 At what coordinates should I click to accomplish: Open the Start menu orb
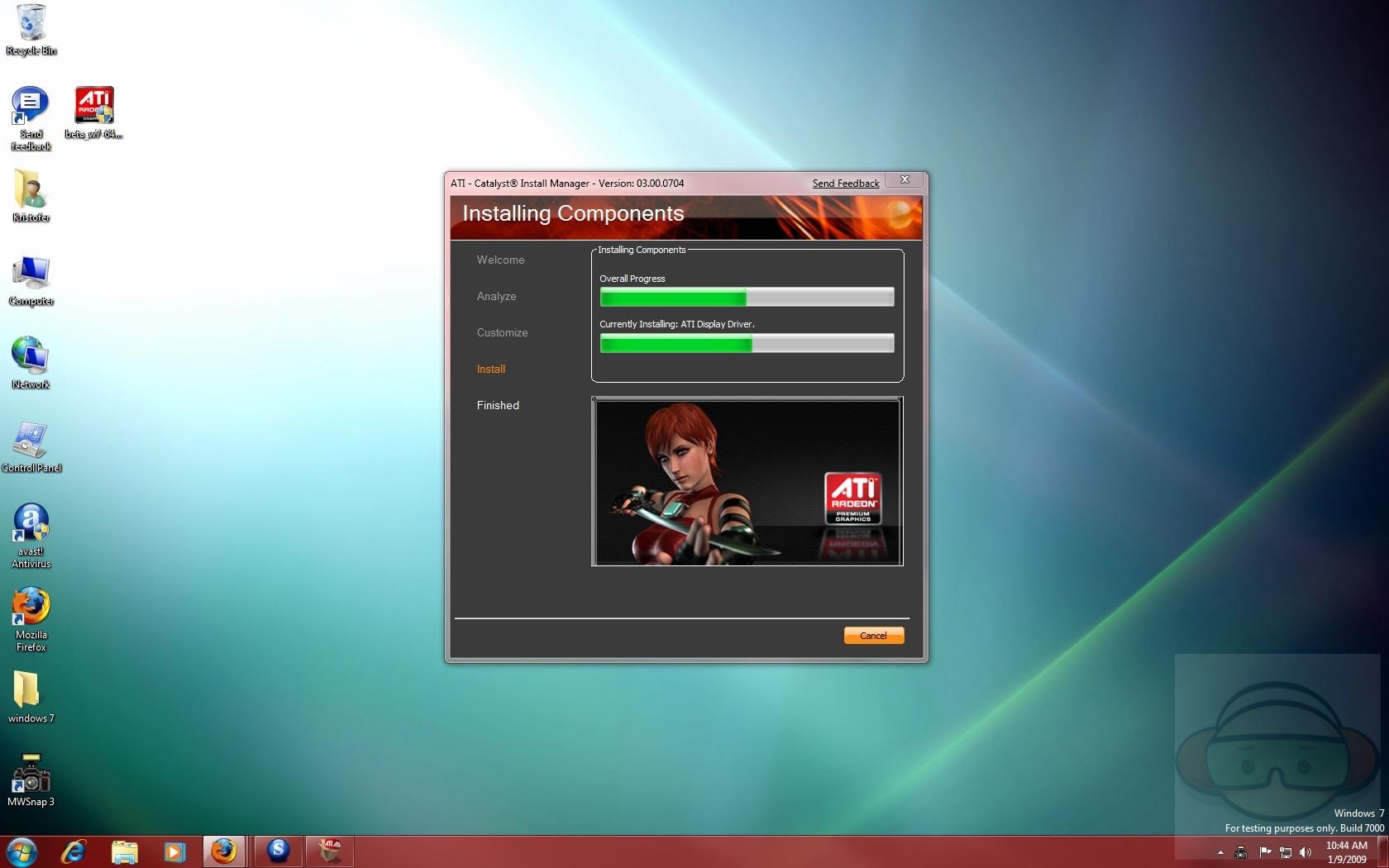coord(21,851)
